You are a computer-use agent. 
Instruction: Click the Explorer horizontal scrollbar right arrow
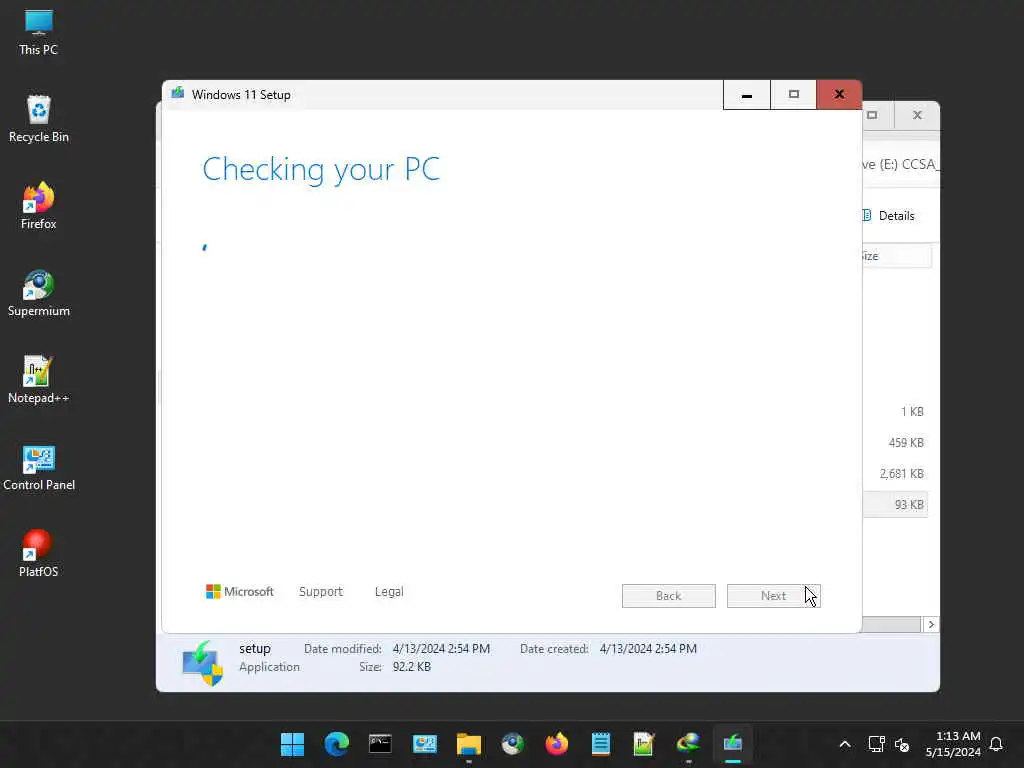click(x=931, y=624)
